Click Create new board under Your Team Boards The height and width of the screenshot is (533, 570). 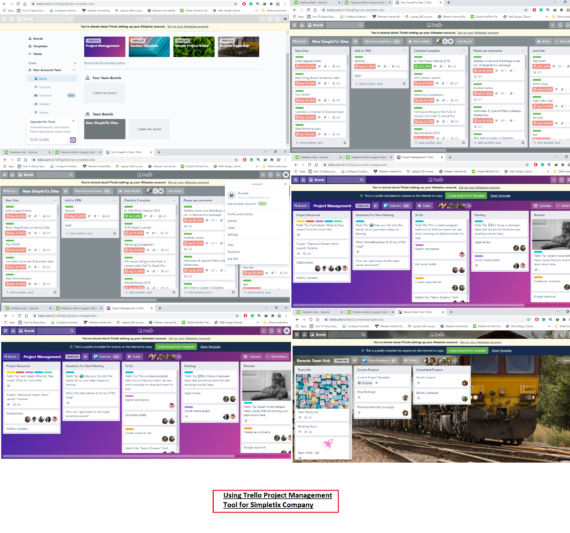pyautogui.click(x=105, y=93)
